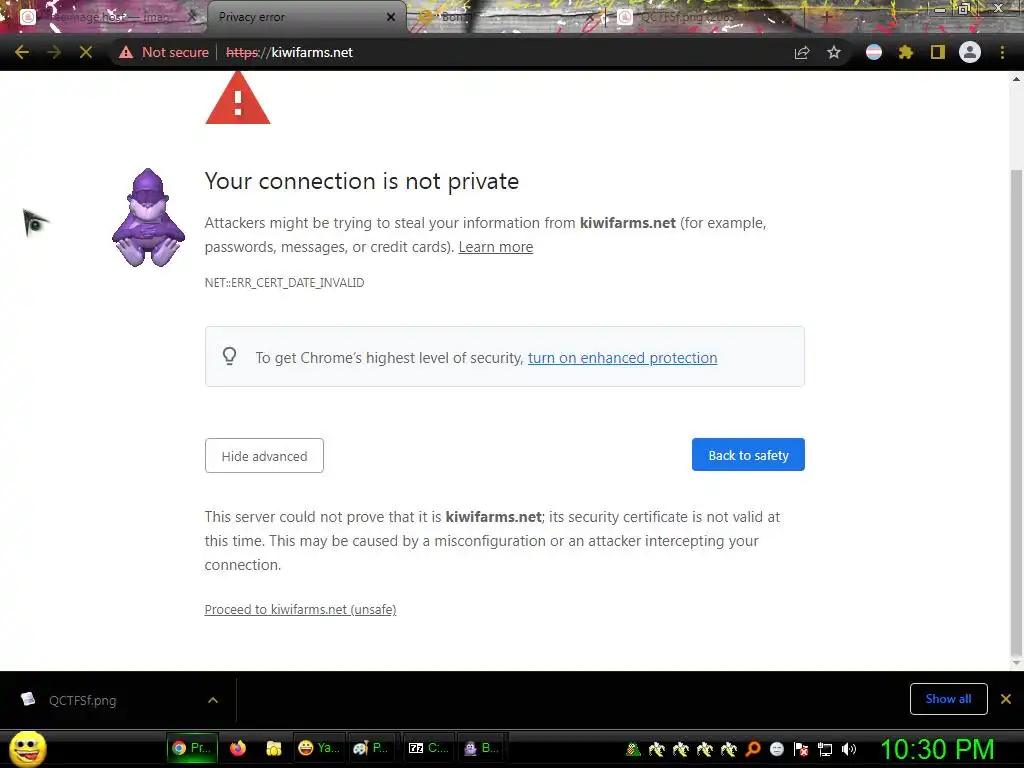1024x768 pixels.
Task: Open downloaded file QCTFSf.png
Action: [82, 700]
